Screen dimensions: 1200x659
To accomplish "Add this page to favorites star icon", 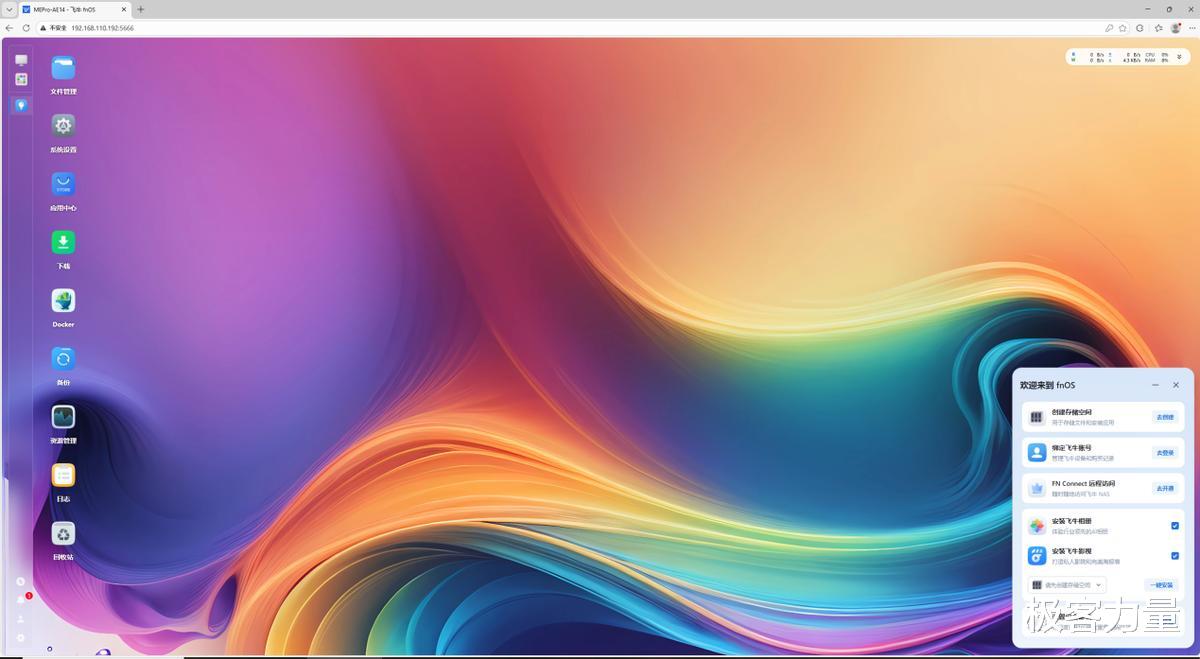I will 1123,28.
